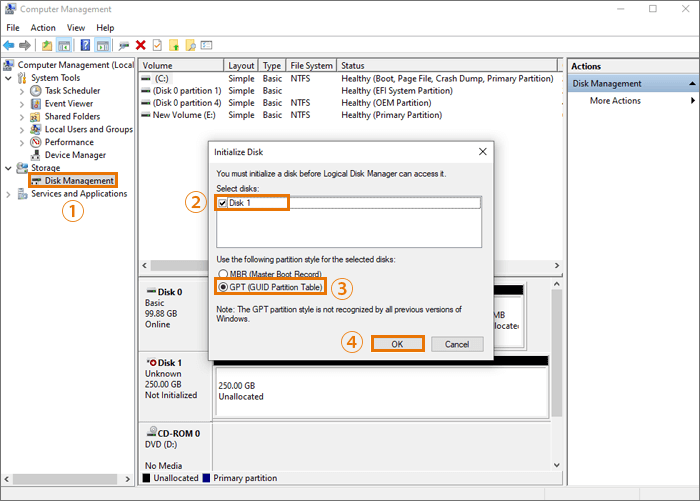This screenshot has width=700, height=501.
Task: Click the Local Users and Groups icon
Action: pyautogui.click(x=36, y=129)
